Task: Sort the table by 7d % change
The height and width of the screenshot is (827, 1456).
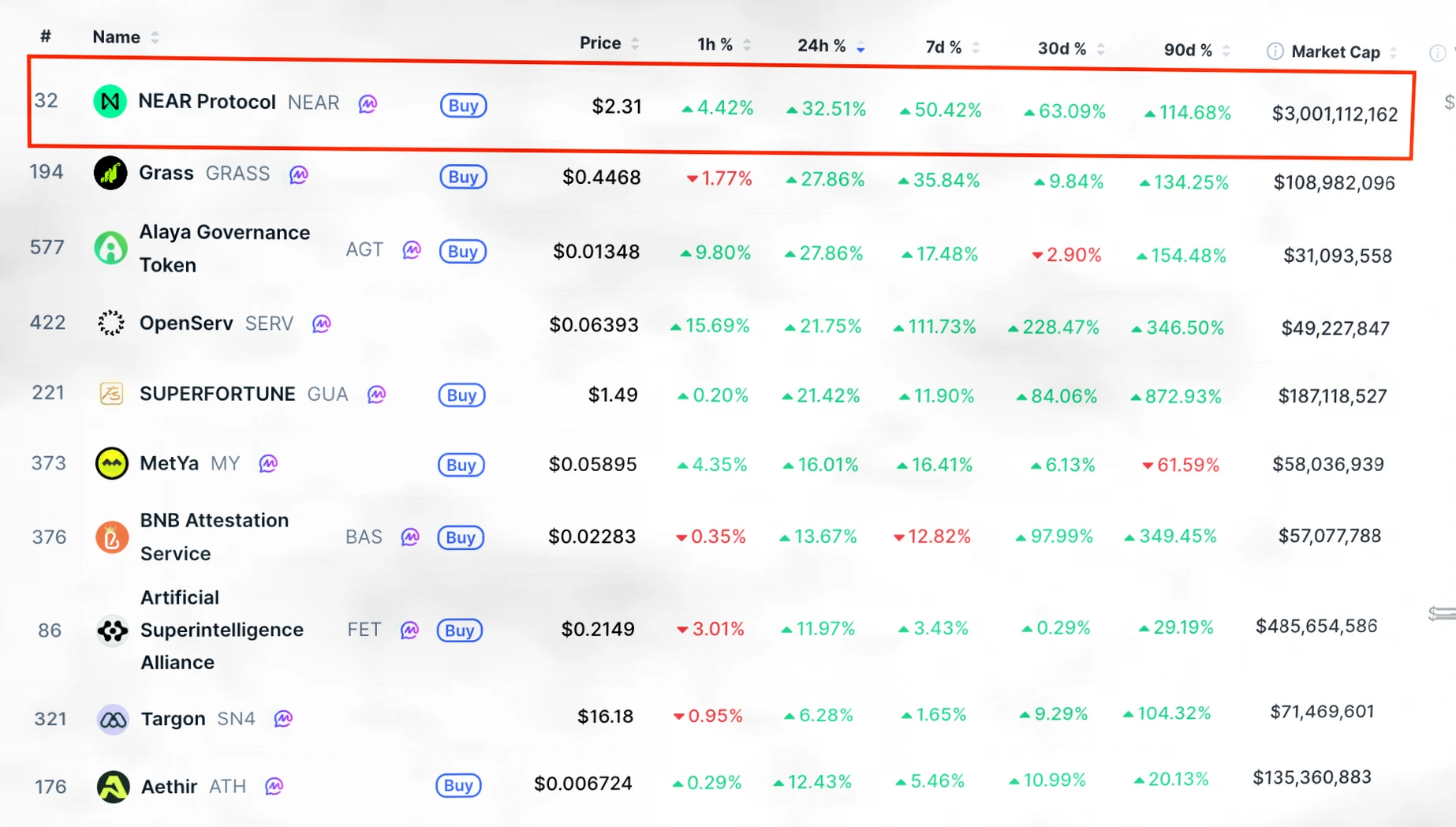Action: point(953,47)
